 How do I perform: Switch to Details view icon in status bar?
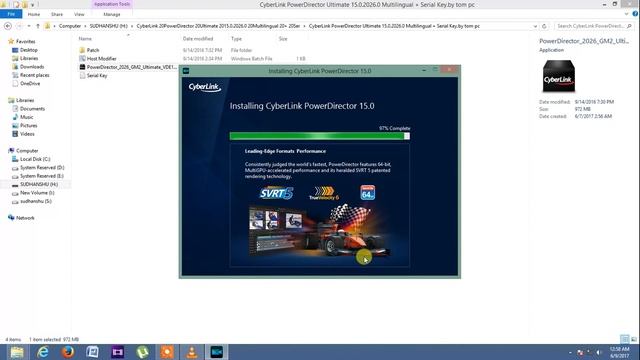pyautogui.click(x=624, y=339)
